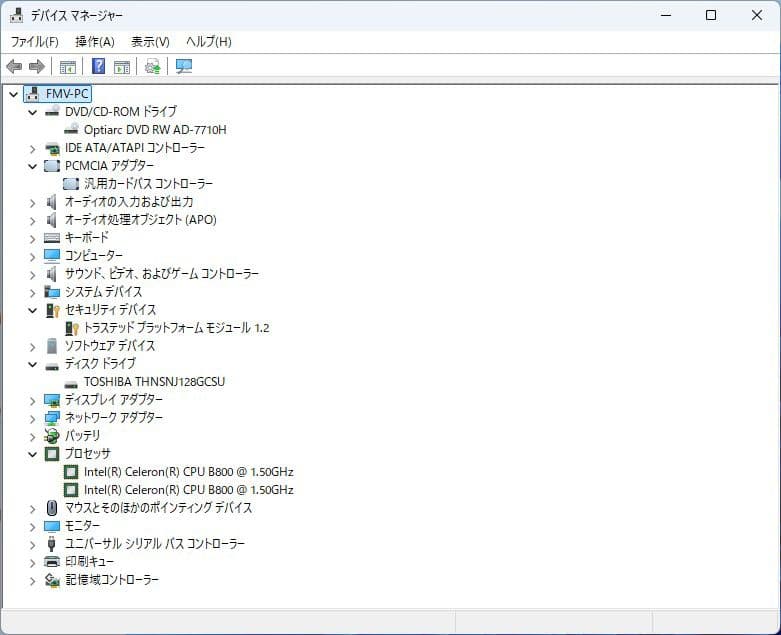Open the 操作(A) menu
781x635 pixels.
tap(95, 41)
